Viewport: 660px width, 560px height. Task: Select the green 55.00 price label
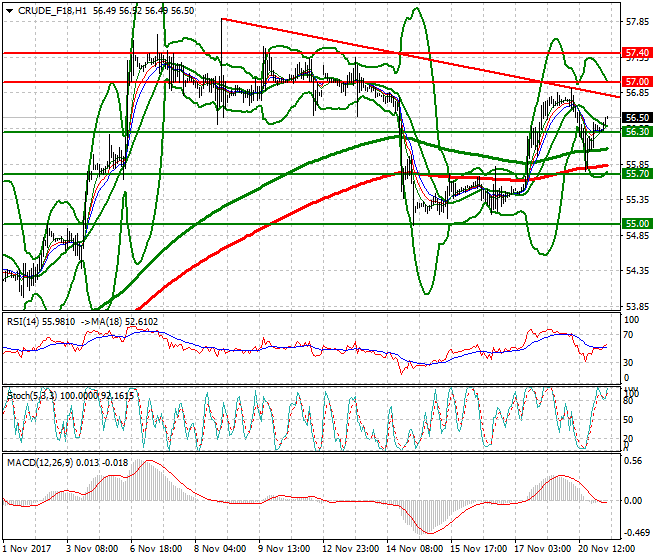tap(636, 224)
